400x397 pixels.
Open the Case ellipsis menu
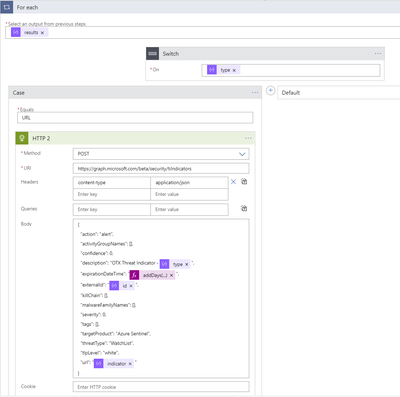[255, 92]
